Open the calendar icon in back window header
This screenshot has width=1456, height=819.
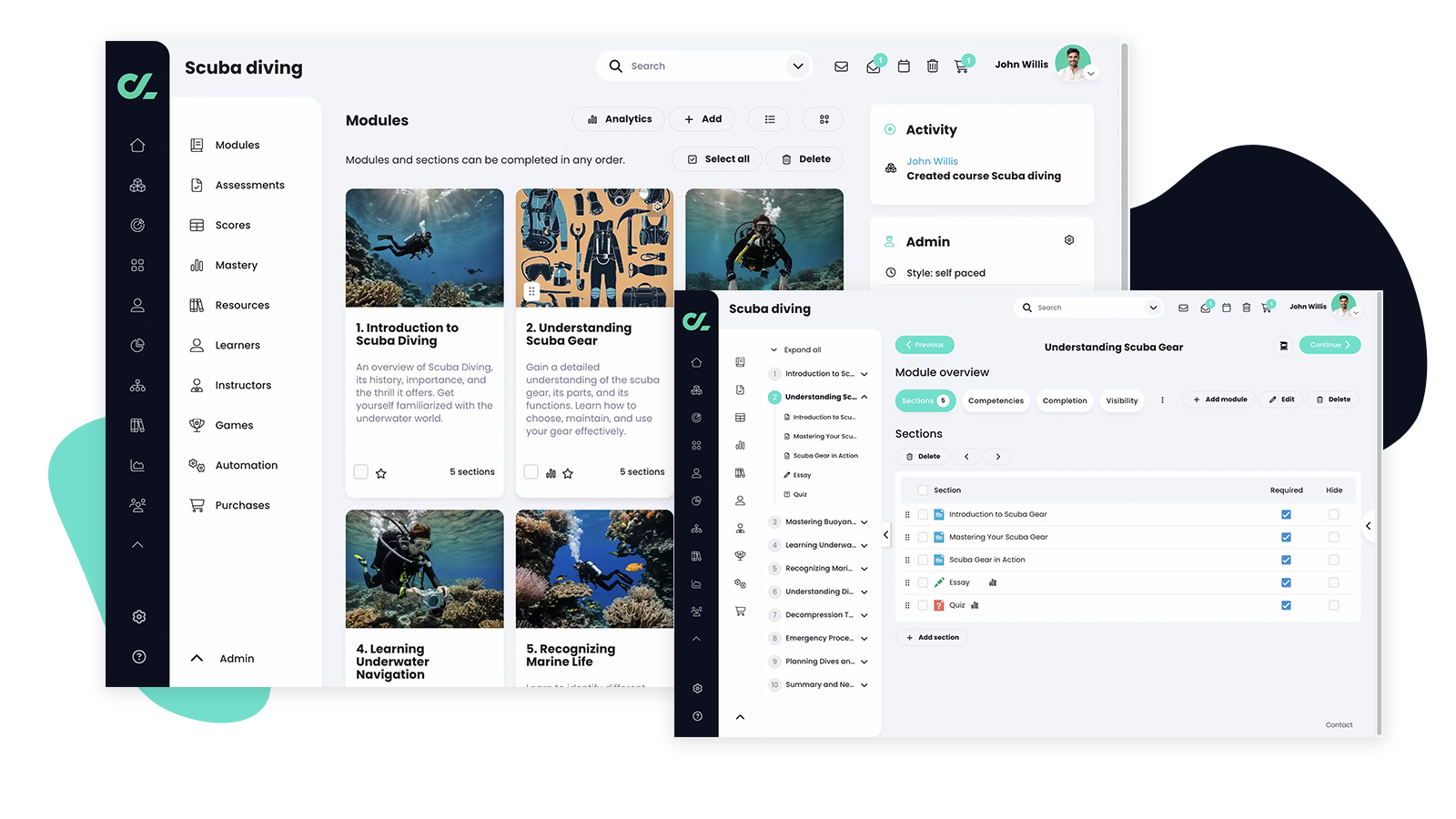904,66
